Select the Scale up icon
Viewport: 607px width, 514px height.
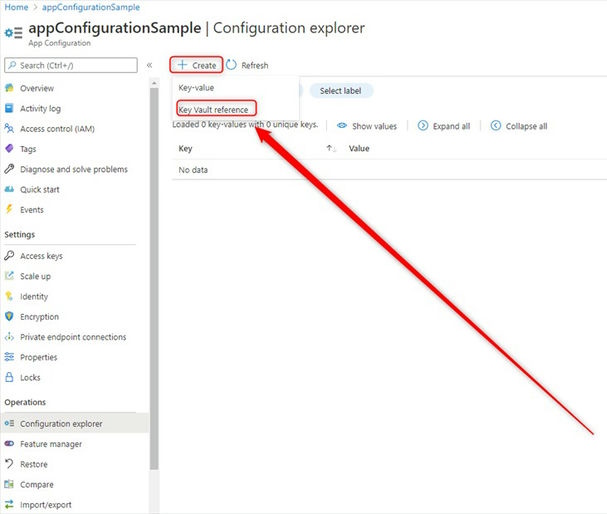9,276
